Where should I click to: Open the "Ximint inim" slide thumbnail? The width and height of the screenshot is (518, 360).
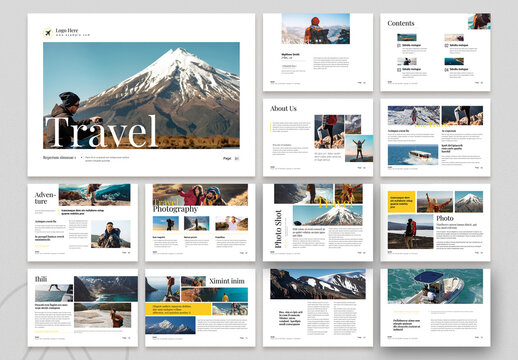200,308
